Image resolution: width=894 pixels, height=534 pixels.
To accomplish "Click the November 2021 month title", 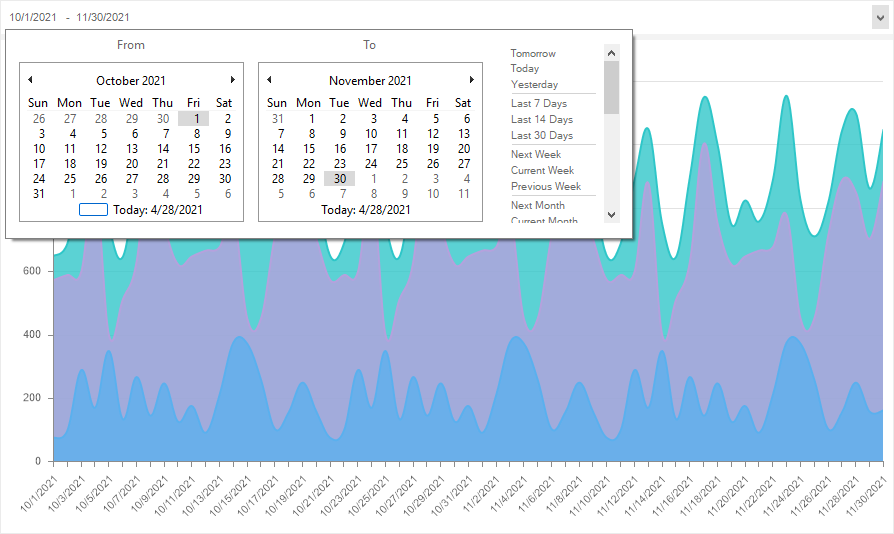I will pyautogui.click(x=370, y=81).
